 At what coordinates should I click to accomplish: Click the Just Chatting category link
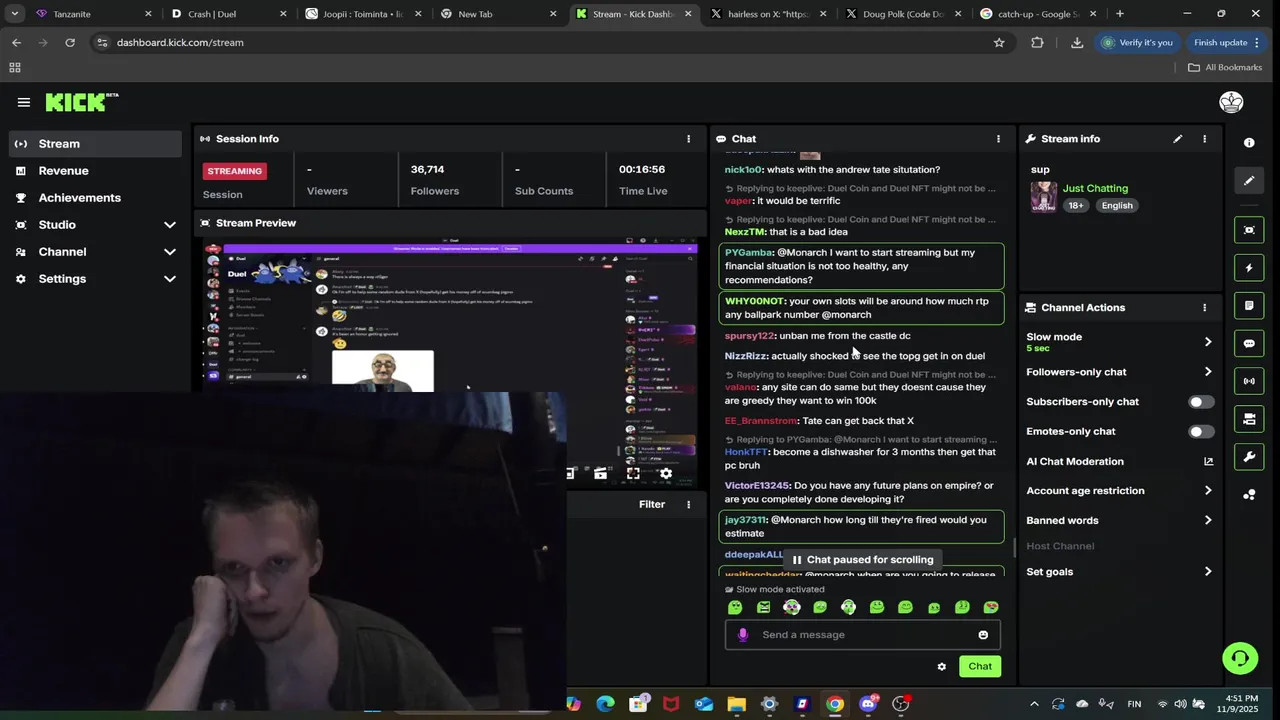1095,188
